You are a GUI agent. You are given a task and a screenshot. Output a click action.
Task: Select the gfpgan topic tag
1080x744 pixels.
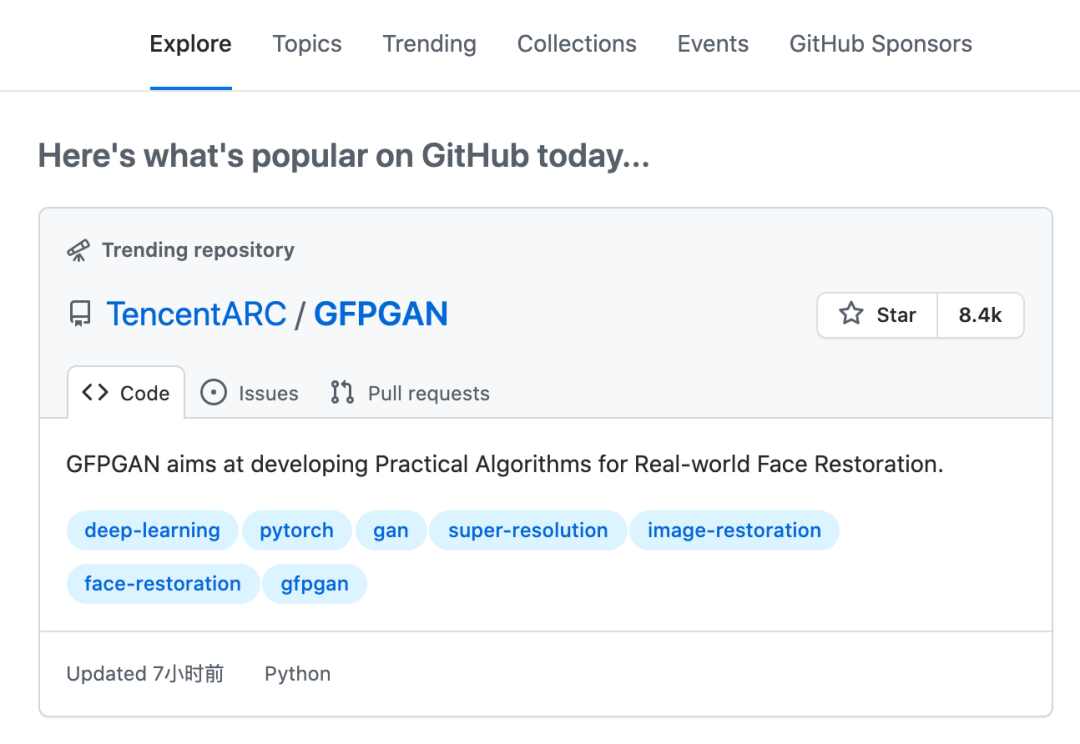coord(315,584)
